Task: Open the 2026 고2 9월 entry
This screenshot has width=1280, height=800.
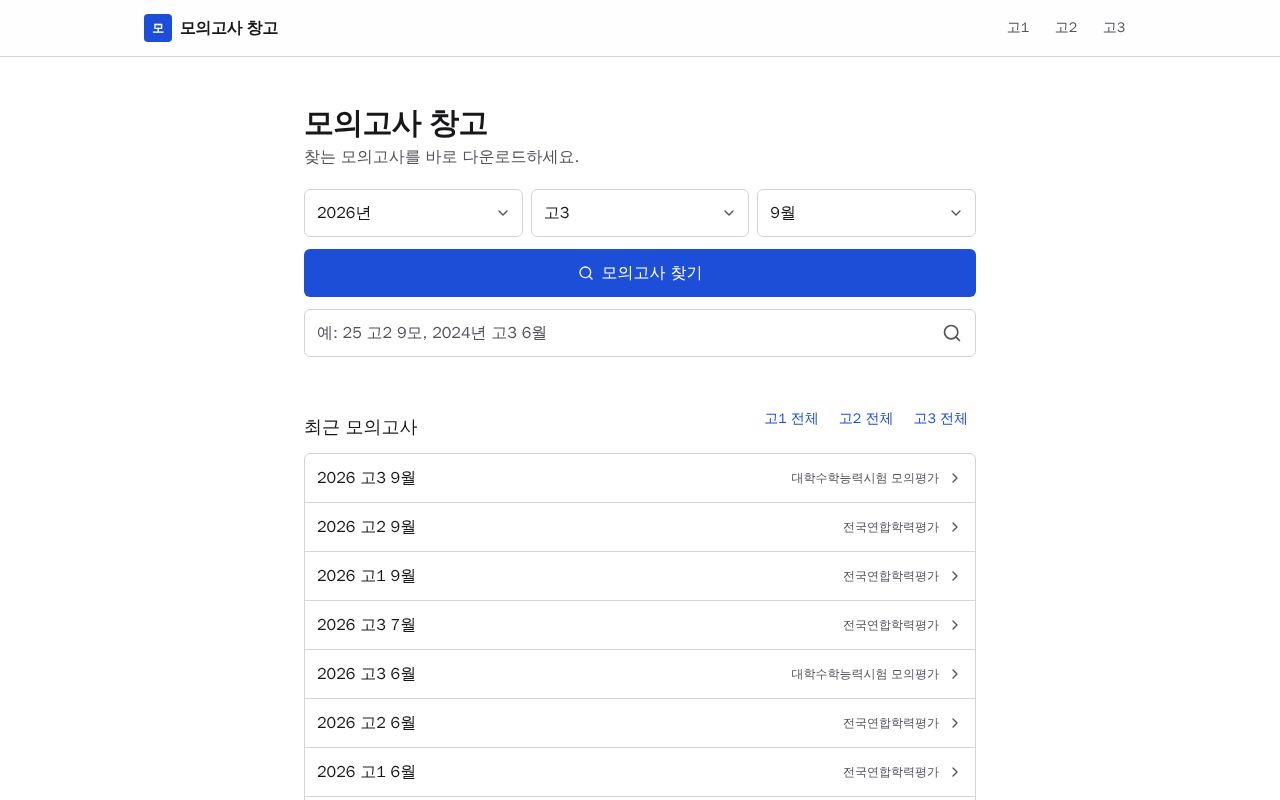Action: 640,527
